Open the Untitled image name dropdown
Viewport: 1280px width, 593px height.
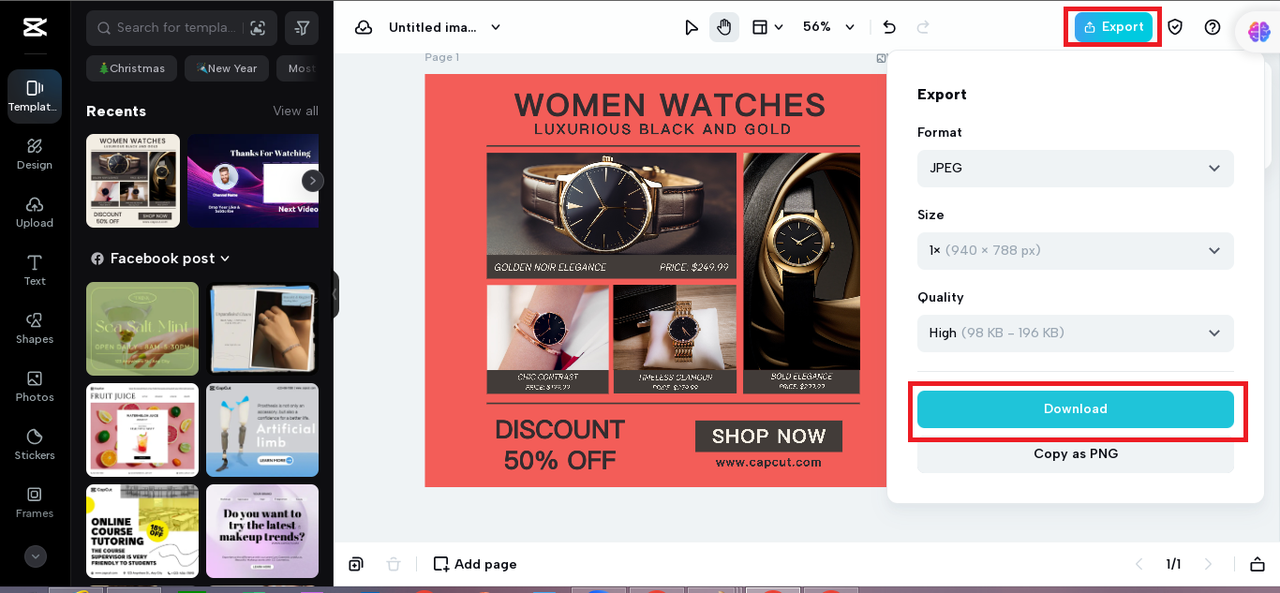click(445, 27)
